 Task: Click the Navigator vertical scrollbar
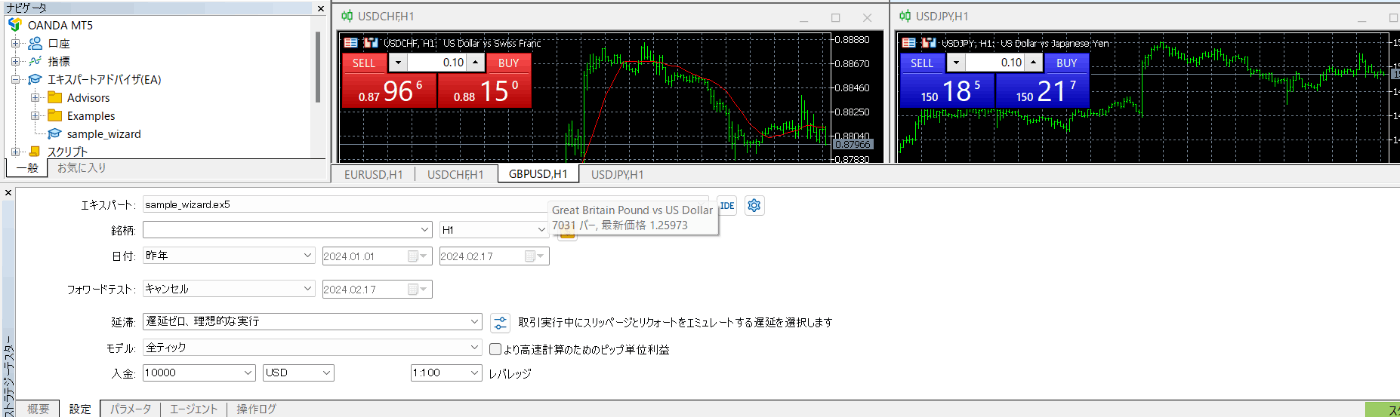[318, 66]
